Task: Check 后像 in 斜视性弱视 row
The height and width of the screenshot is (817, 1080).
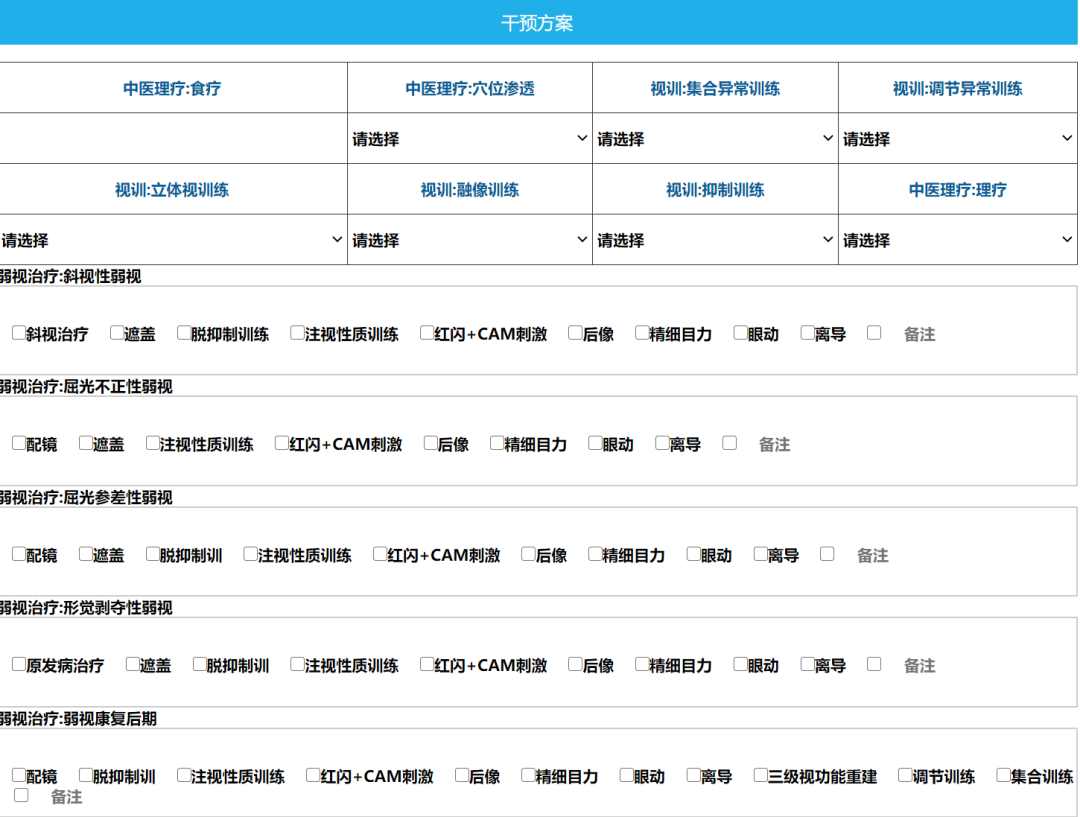Action: [x=575, y=333]
